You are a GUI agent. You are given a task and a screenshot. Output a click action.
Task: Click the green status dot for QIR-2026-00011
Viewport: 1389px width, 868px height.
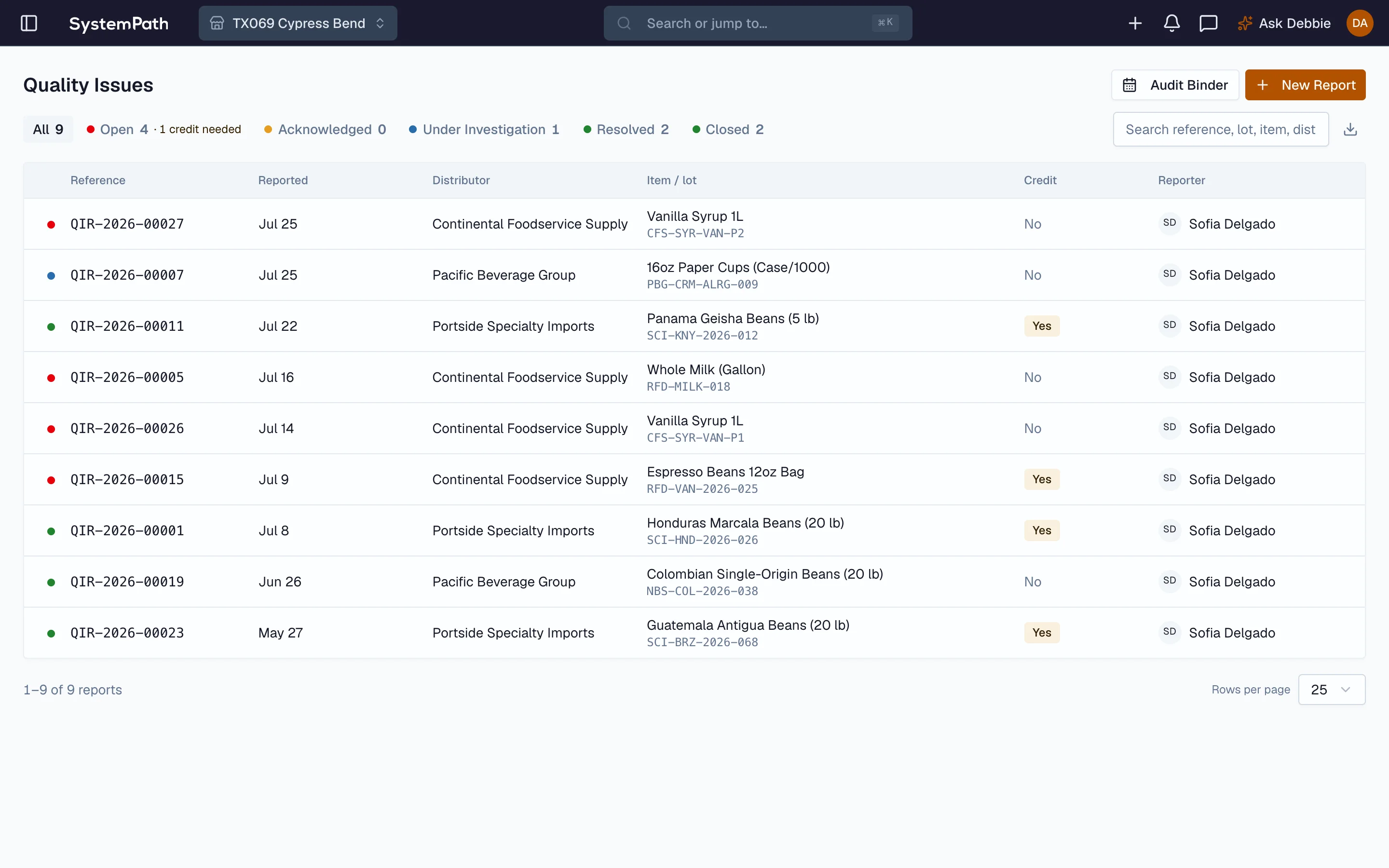51,326
